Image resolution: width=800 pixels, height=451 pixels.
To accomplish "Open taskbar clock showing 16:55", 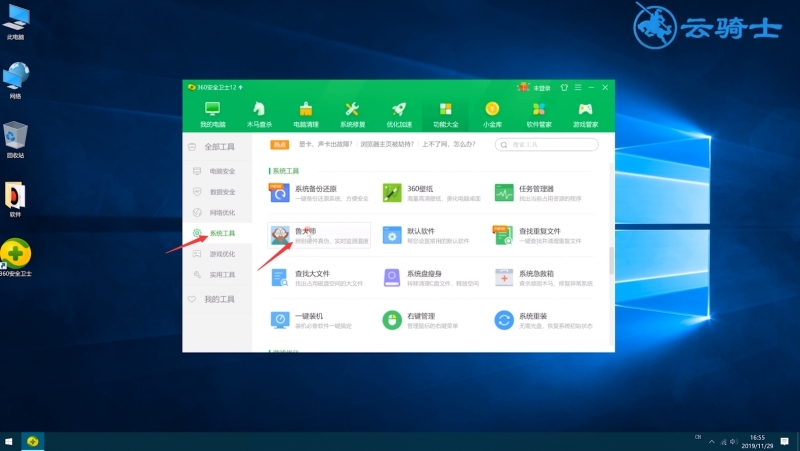I will pyautogui.click(x=757, y=442).
